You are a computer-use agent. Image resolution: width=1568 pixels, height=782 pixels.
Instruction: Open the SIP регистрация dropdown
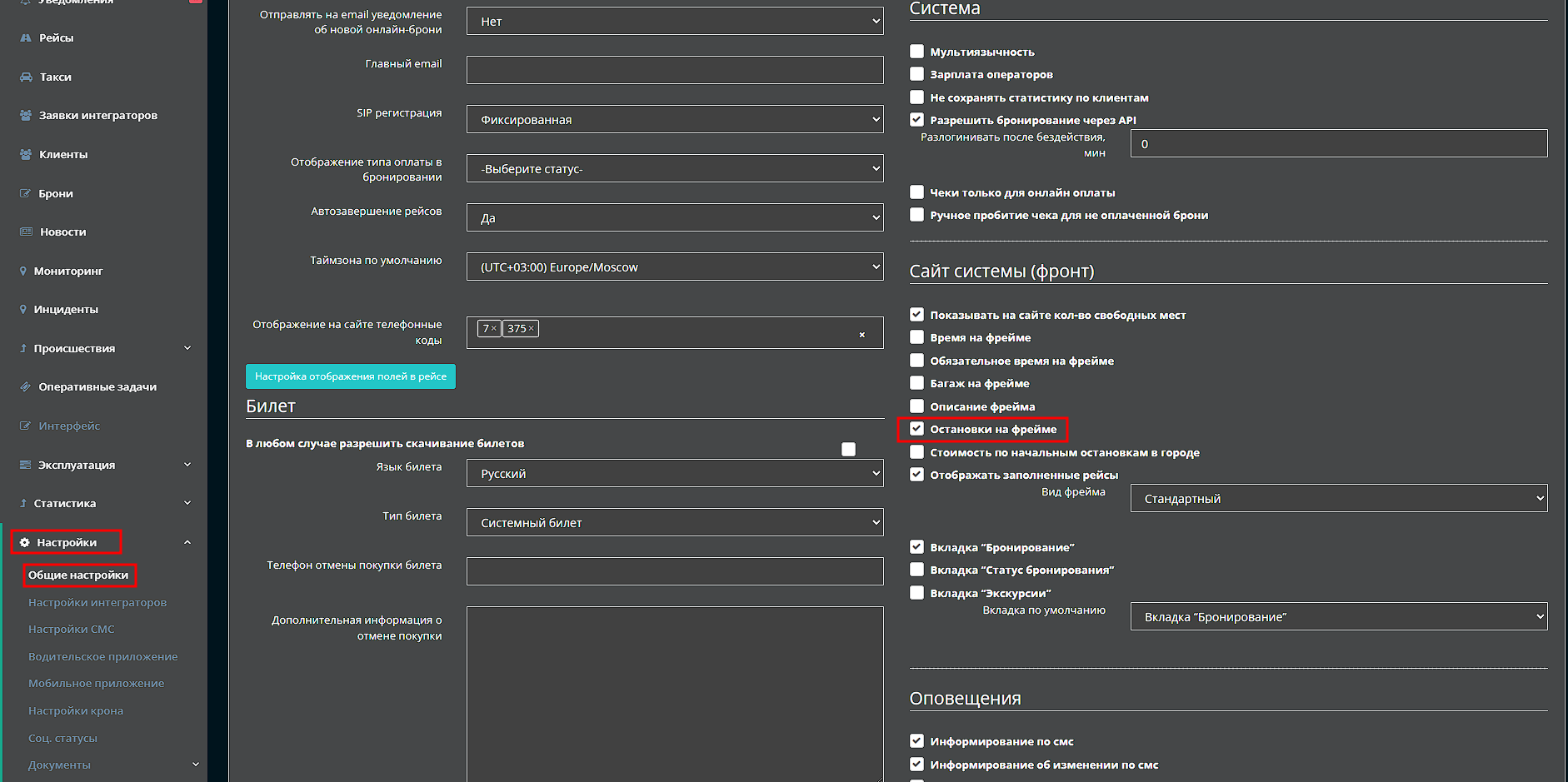(674, 120)
